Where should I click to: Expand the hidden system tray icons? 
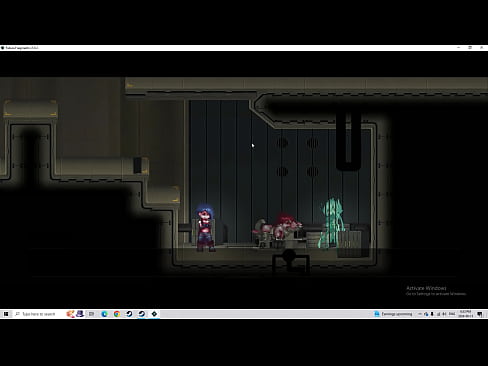pos(420,314)
